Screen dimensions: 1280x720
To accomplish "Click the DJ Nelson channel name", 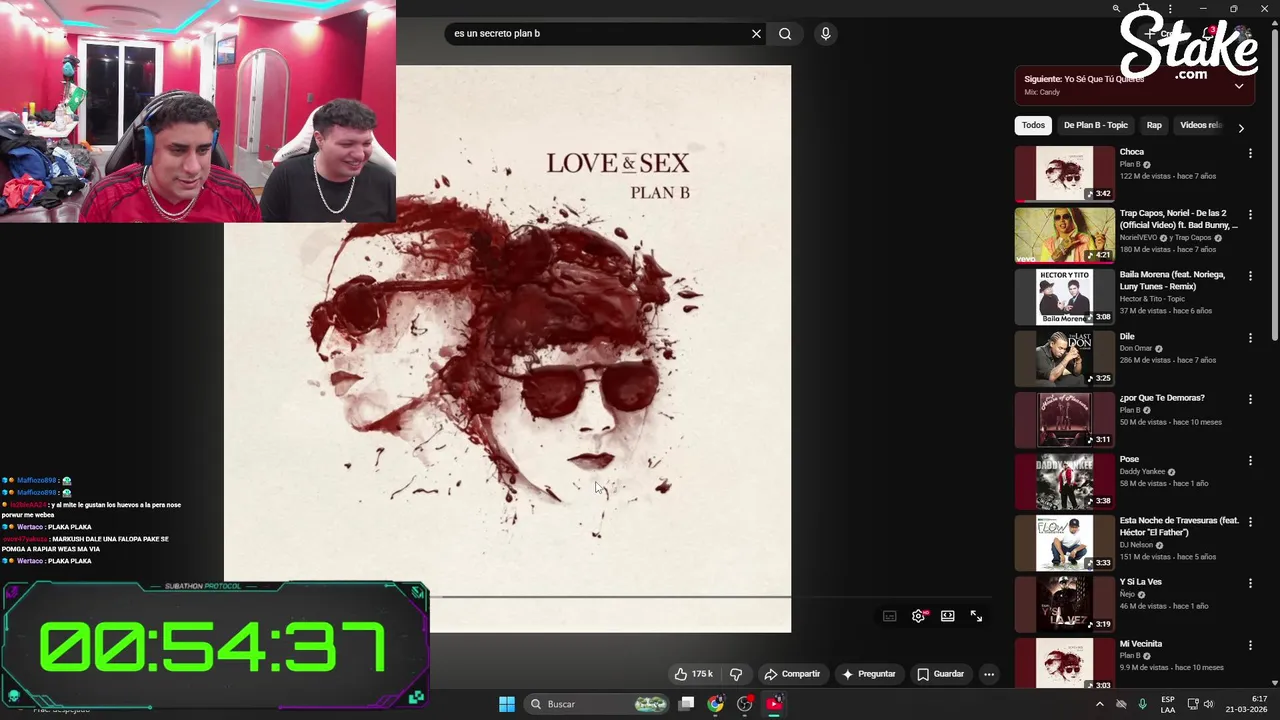I will pos(1137,545).
